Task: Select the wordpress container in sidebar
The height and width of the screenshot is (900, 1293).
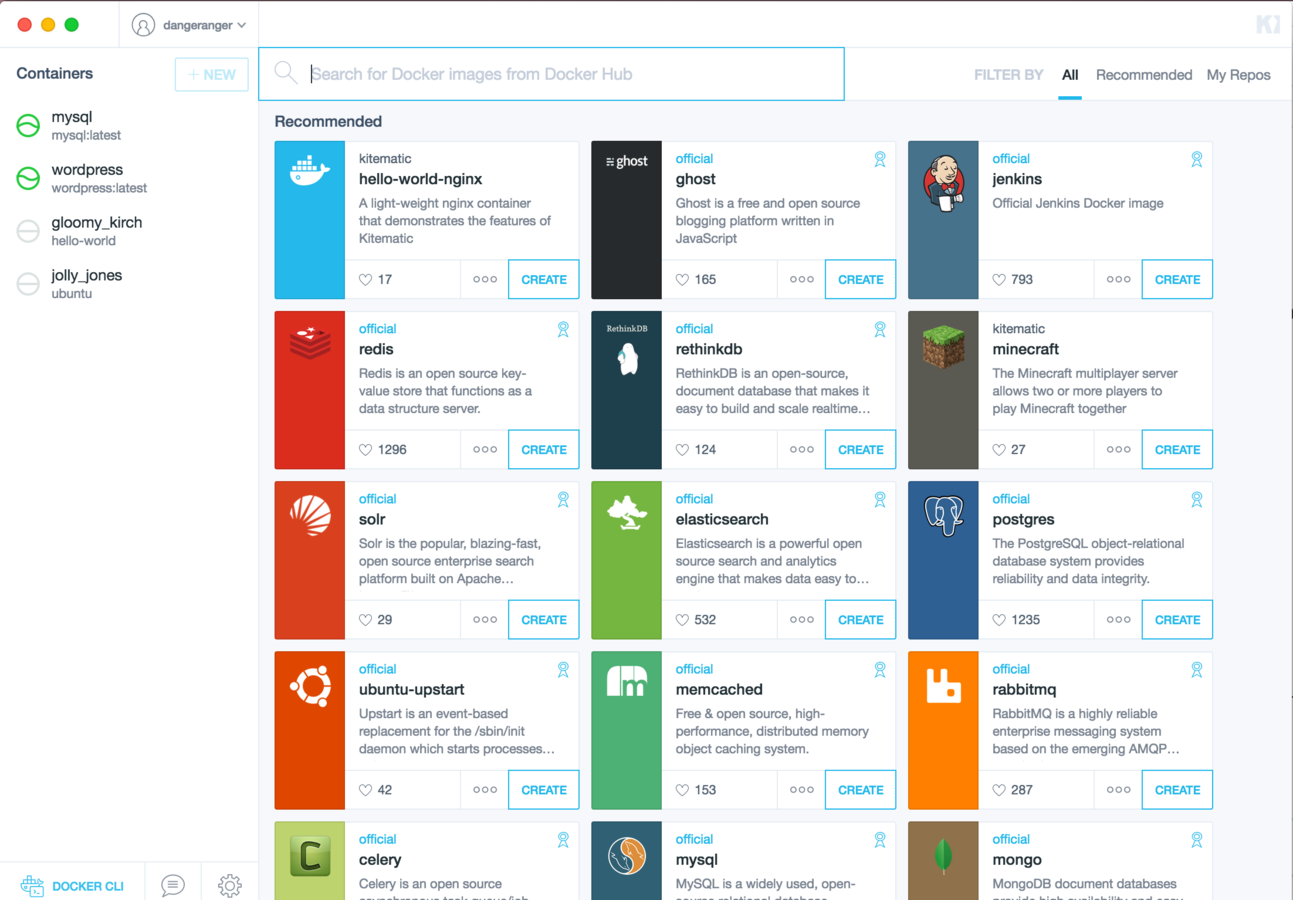Action: click(x=129, y=178)
